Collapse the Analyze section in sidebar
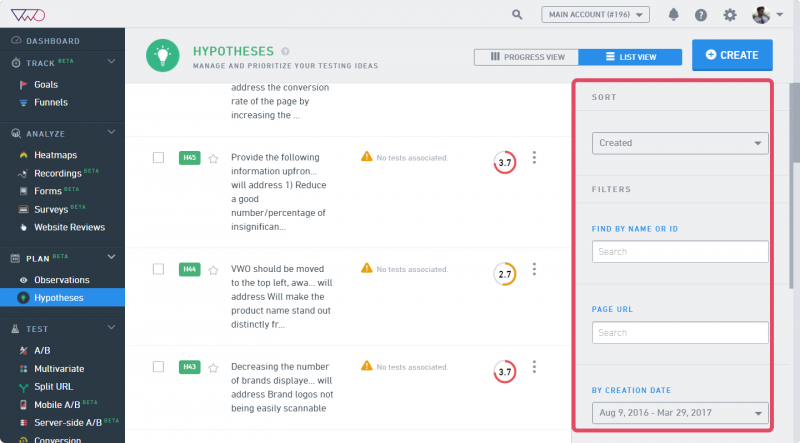Screen dimensions: 800x443 coord(111,132)
